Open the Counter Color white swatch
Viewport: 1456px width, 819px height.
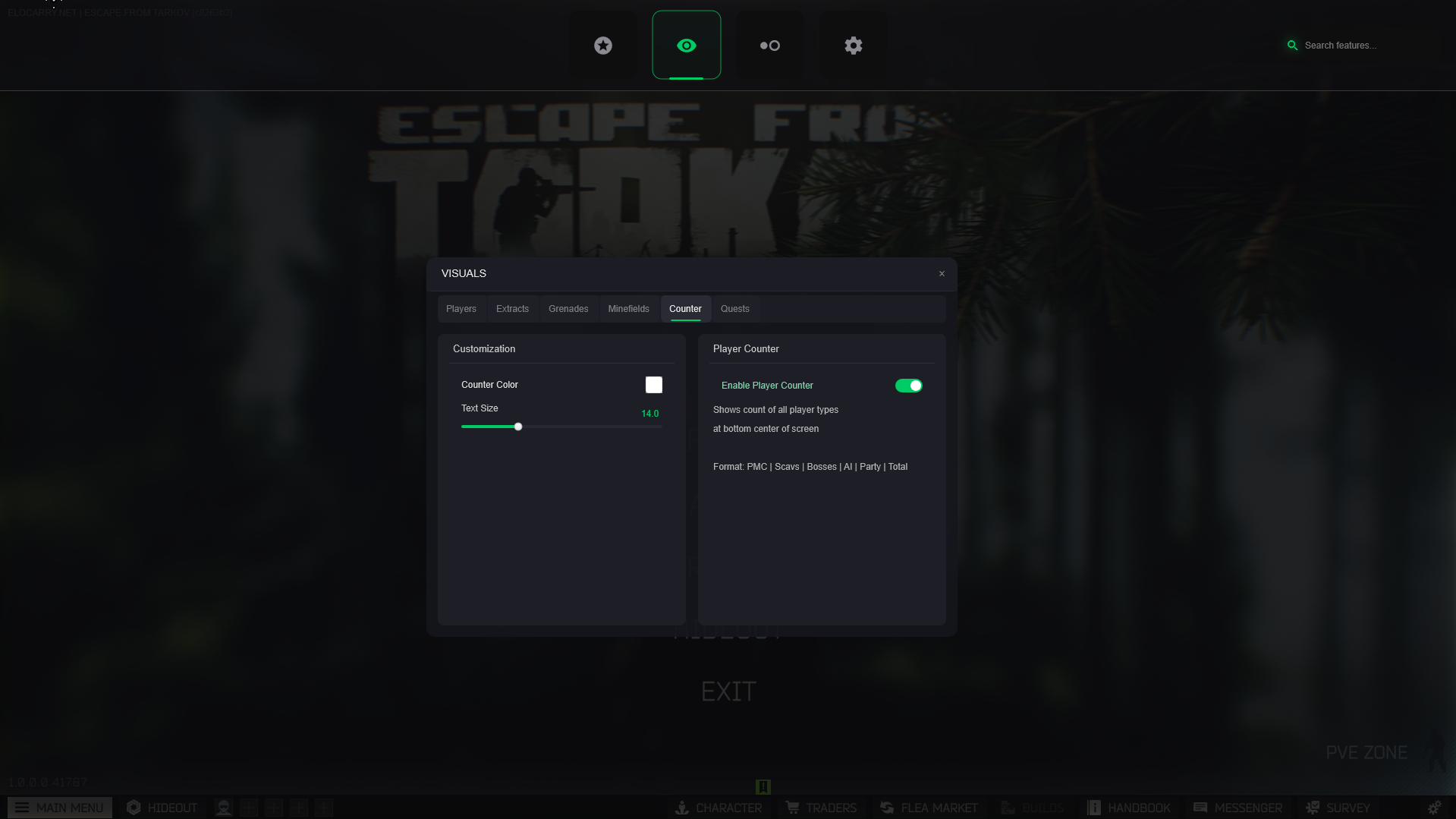click(x=653, y=385)
